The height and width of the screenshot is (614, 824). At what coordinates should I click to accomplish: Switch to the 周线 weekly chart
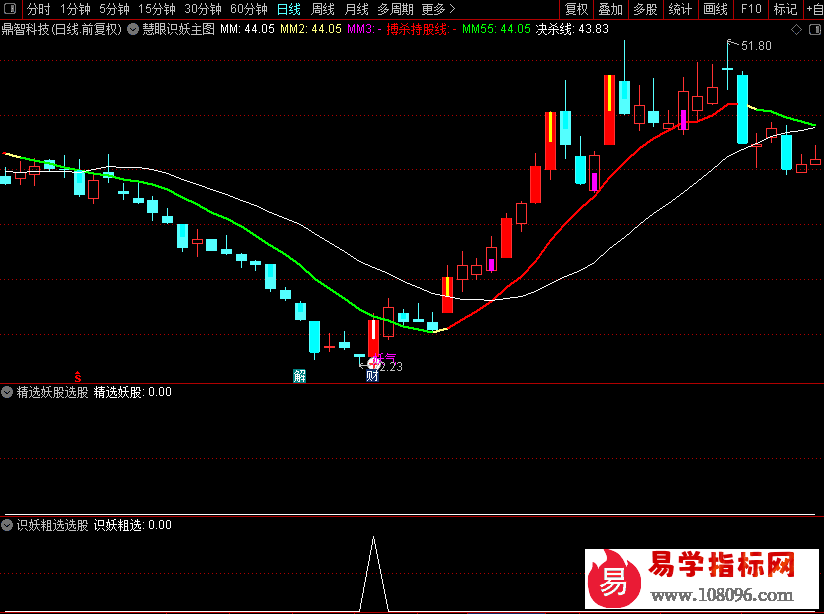pyautogui.click(x=323, y=9)
